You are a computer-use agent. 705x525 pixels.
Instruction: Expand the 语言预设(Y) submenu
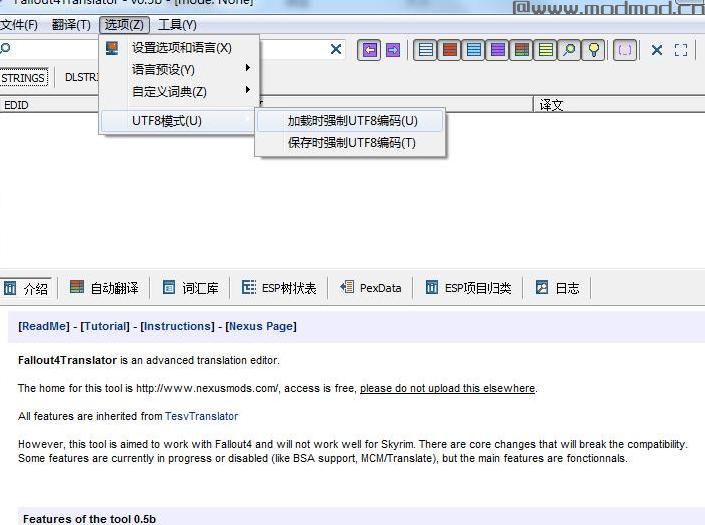[179, 70]
